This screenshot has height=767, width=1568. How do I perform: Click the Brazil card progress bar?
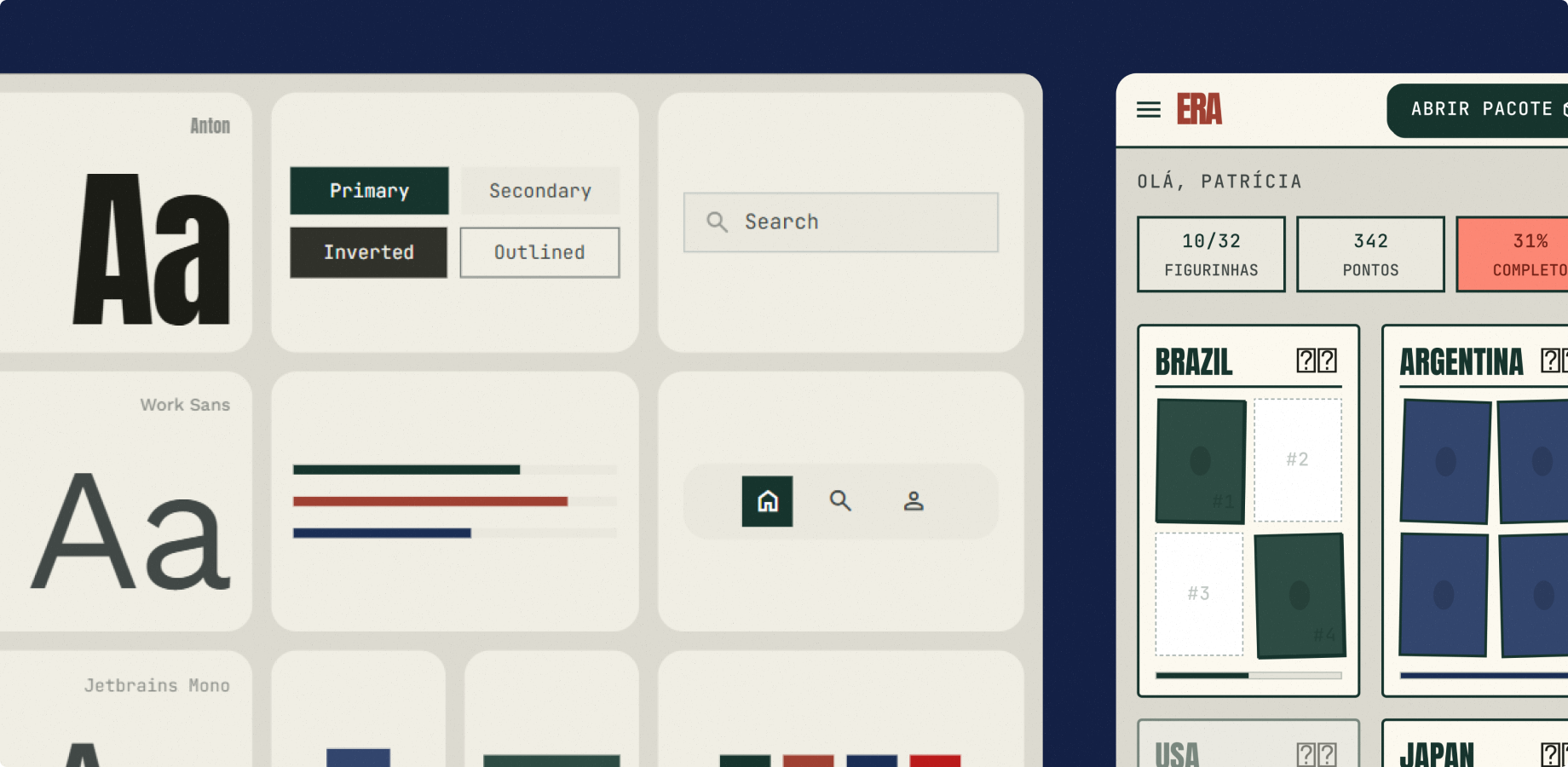pos(1248,676)
